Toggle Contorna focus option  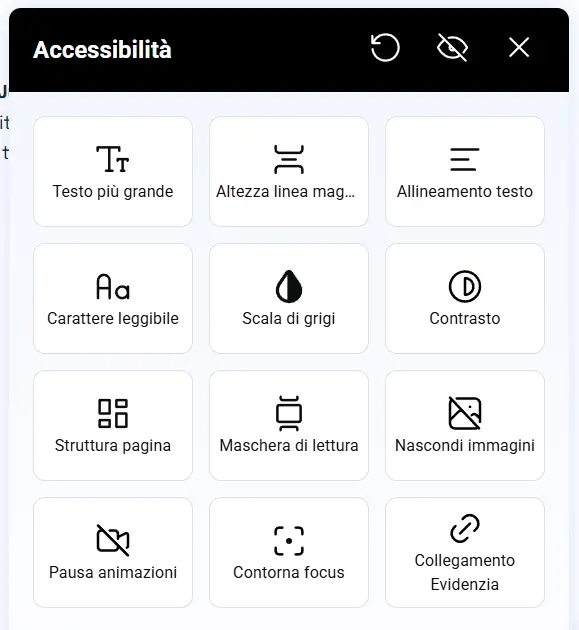tap(289, 552)
